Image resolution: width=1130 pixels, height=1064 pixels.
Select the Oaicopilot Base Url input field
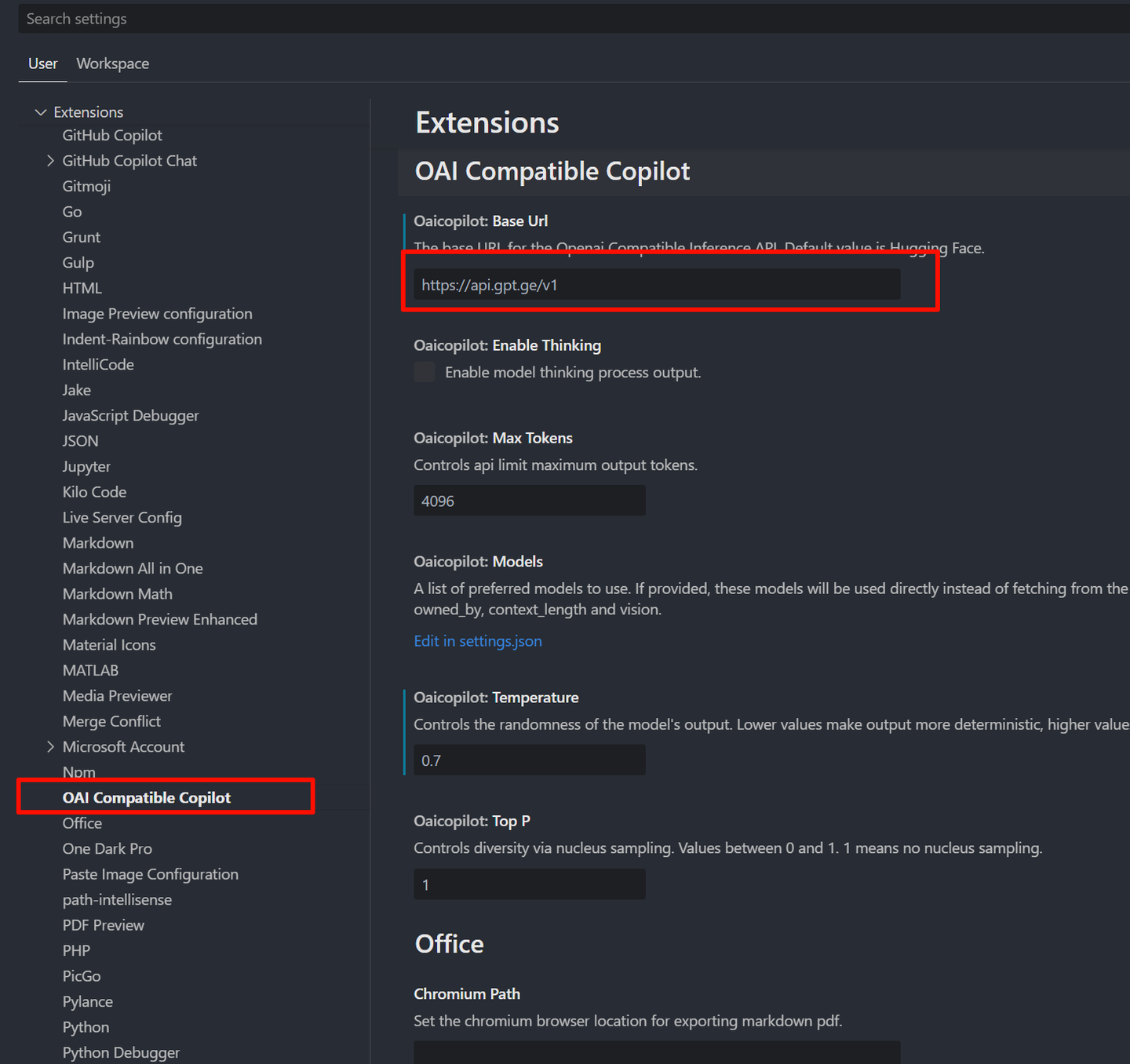click(x=656, y=284)
